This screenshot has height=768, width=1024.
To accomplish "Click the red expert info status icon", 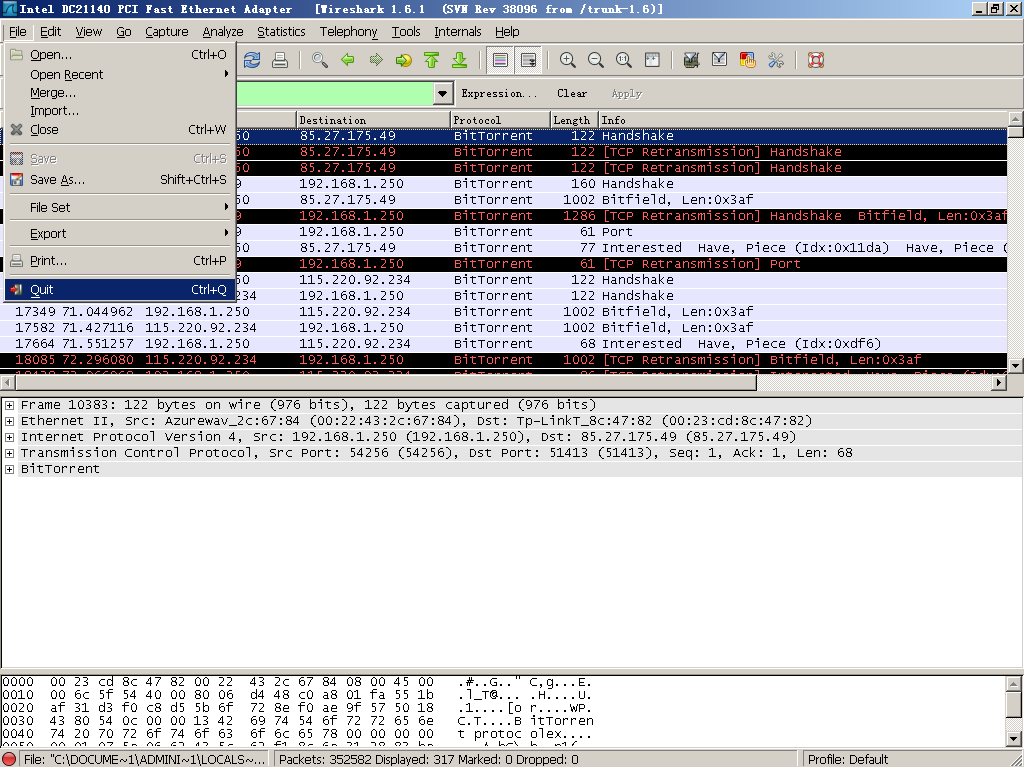I will coord(10,760).
